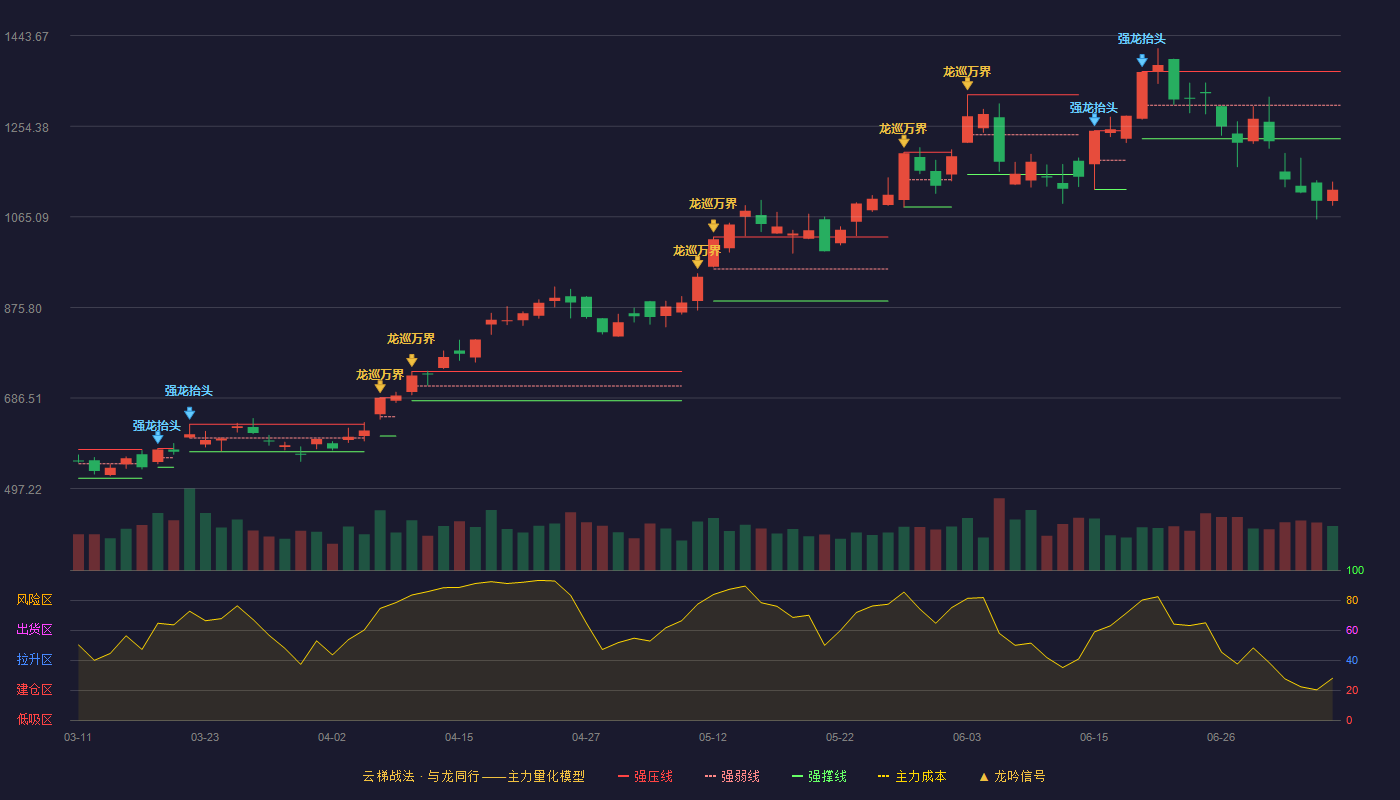Click the 龙巡万界 label above the 06-03 date

pyautogui.click(x=967, y=71)
